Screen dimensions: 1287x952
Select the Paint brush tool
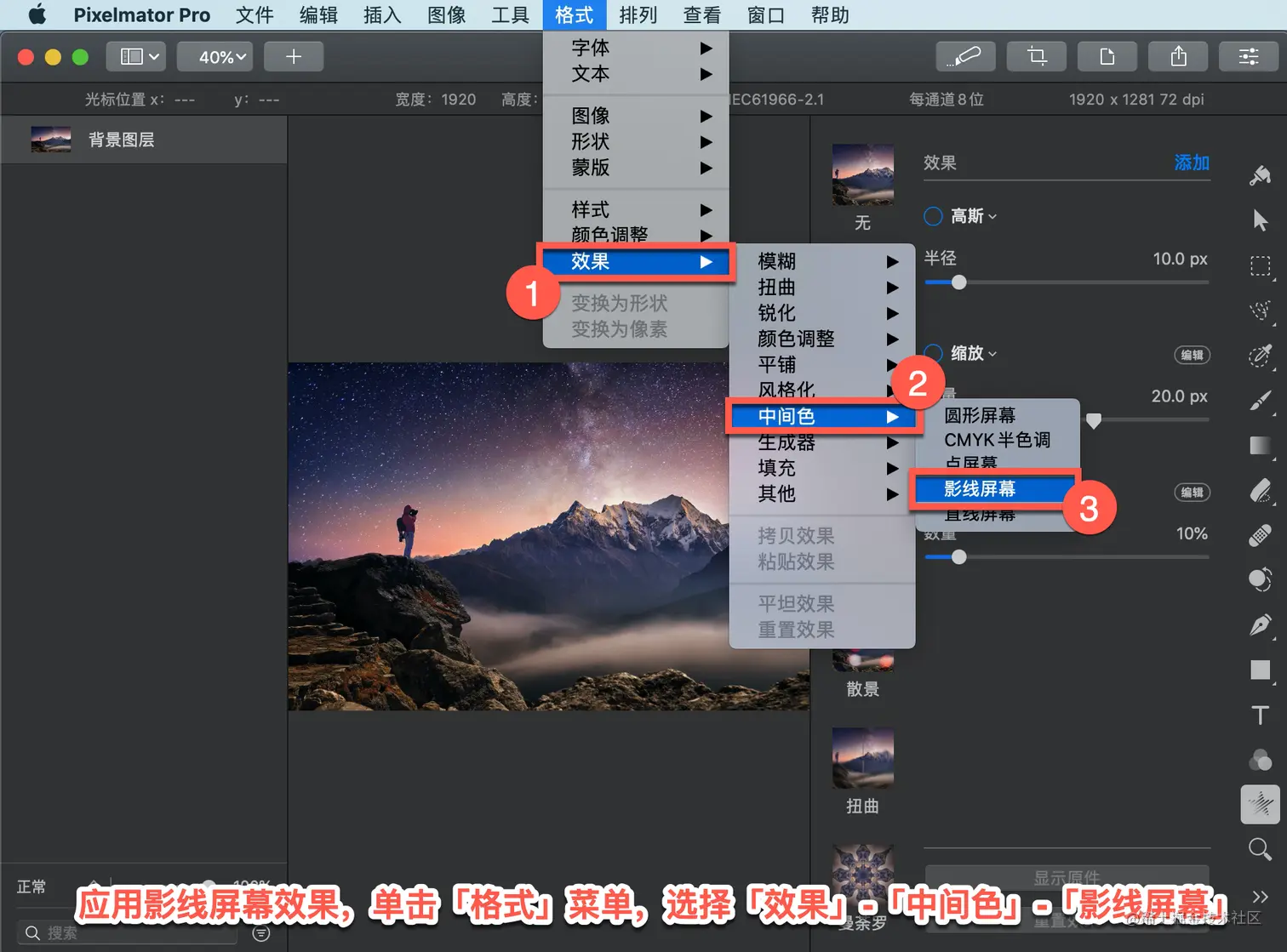click(x=1261, y=401)
